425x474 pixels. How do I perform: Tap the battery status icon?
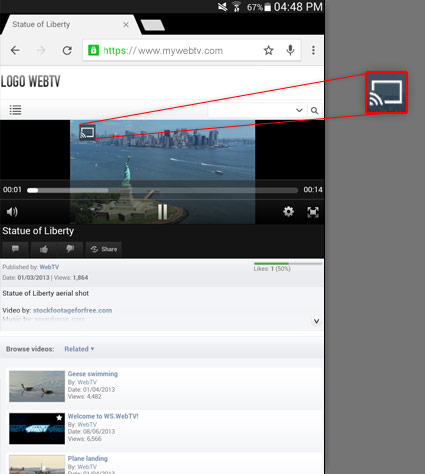[267, 7]
